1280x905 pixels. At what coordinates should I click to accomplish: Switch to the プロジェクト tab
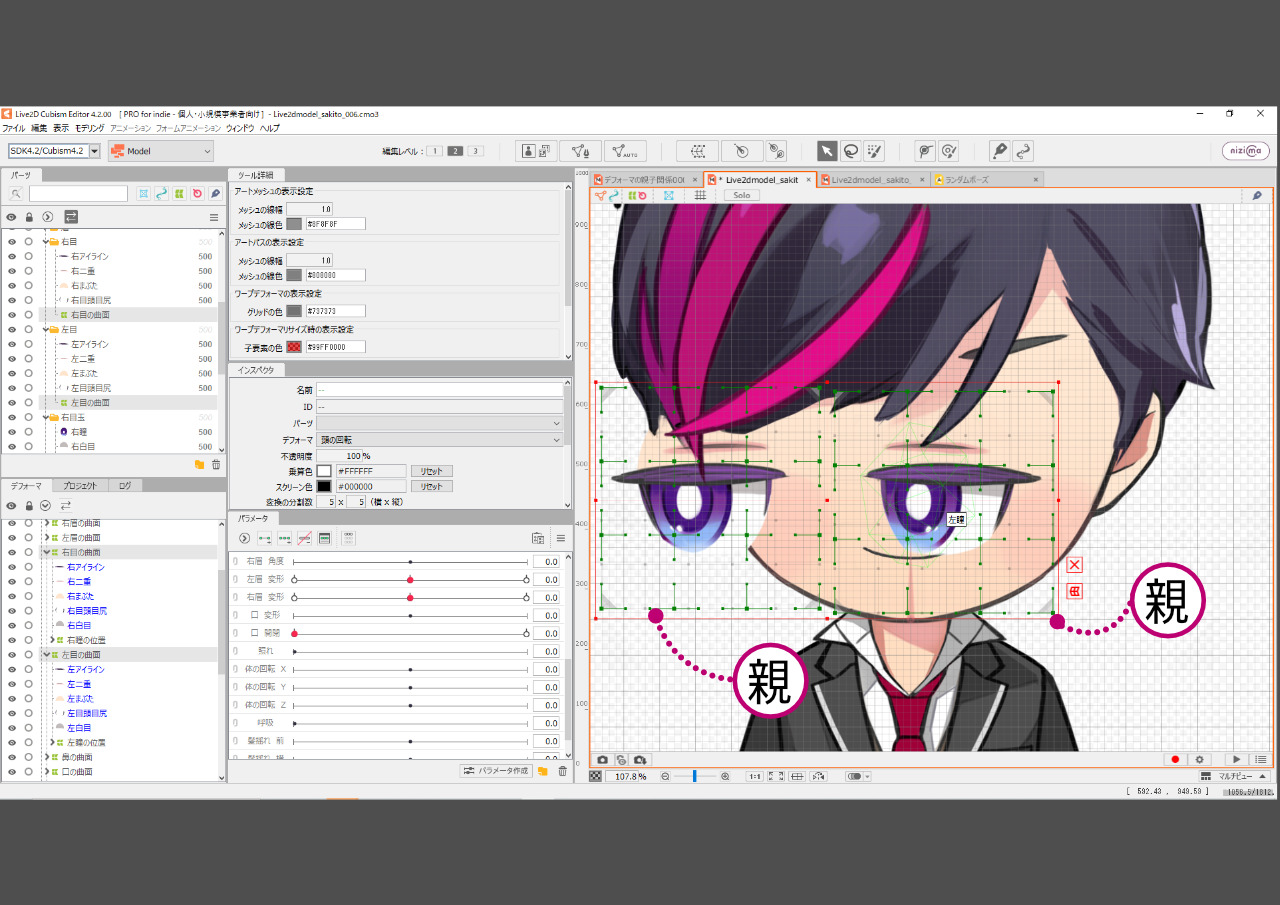(80, 486)
